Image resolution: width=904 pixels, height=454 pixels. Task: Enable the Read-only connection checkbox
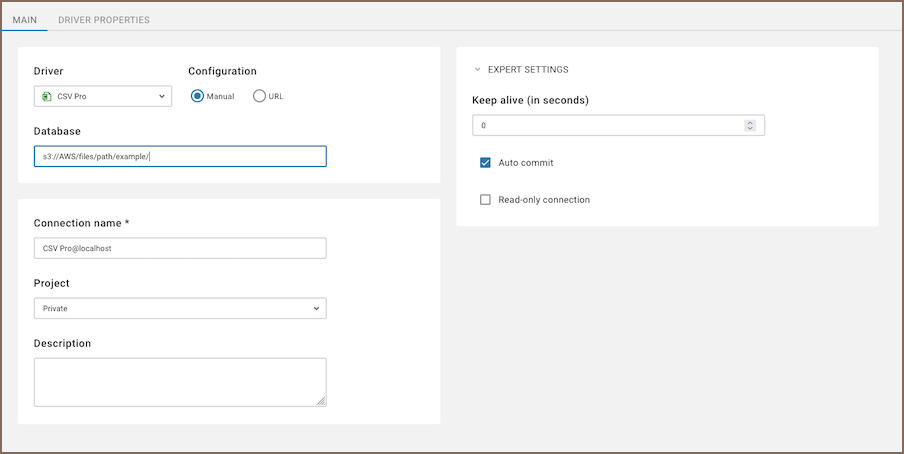[x=486, y=200]
